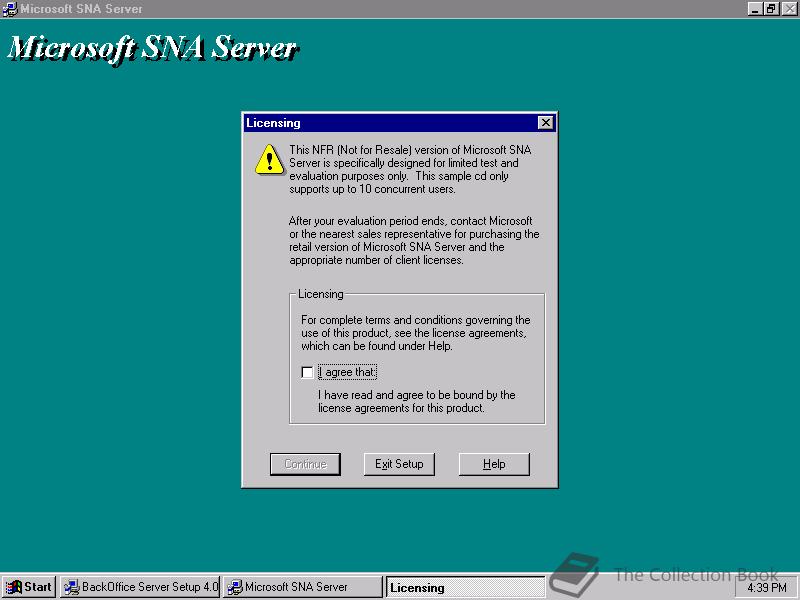Select the Licensing taskbar button
This screenshot has height=600, width=800.
click(x=465, y=588)
